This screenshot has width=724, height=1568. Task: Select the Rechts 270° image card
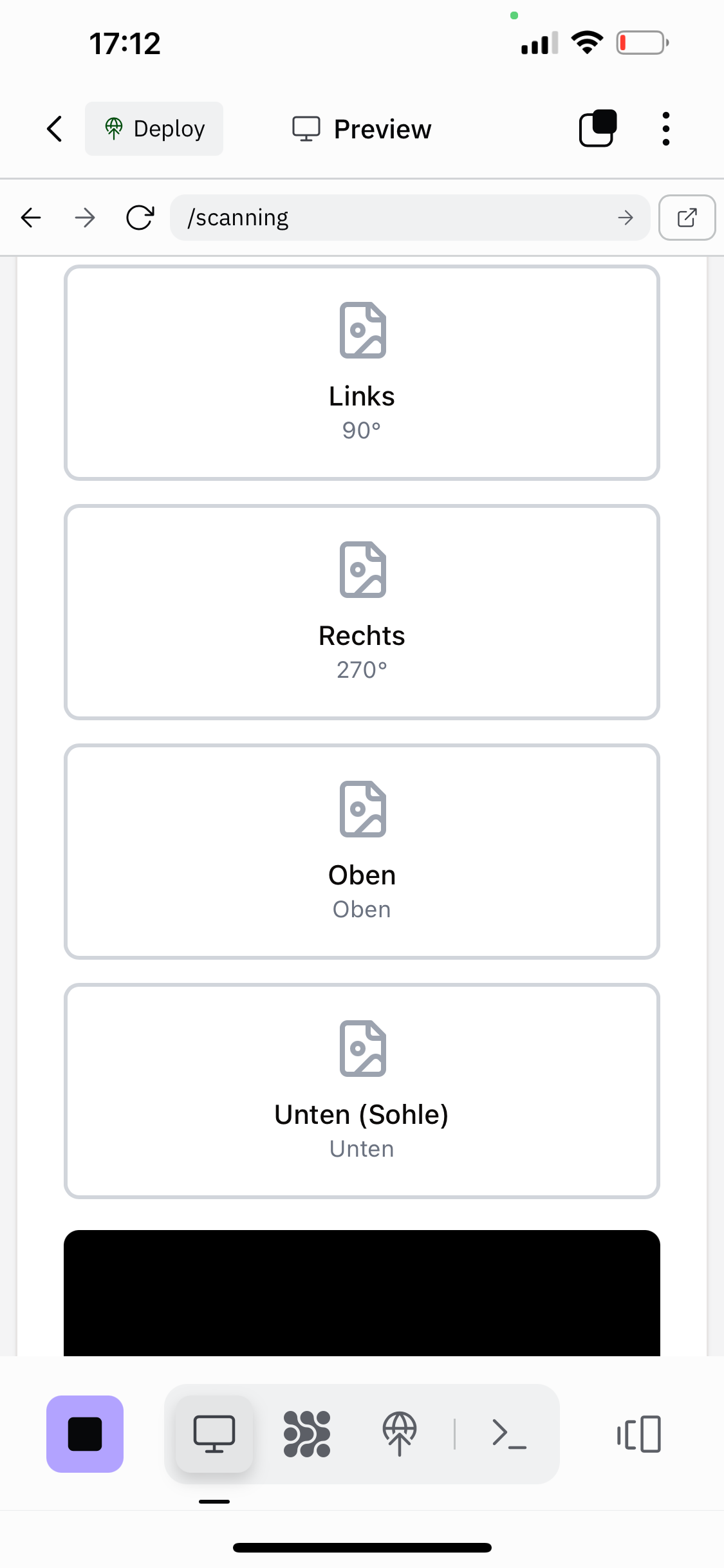(362, 612)
